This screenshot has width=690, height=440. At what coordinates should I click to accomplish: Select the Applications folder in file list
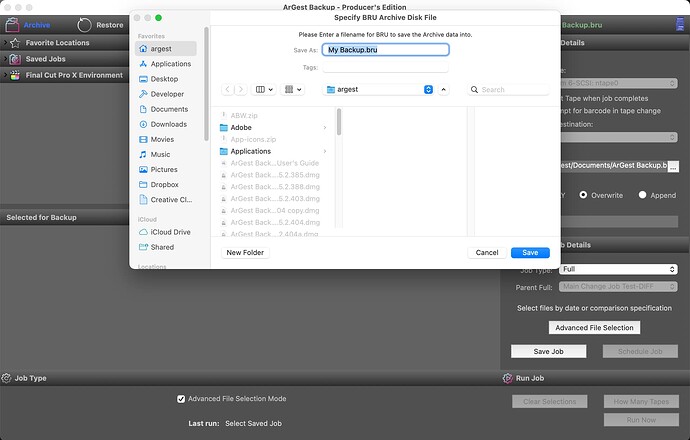[273, 151]
